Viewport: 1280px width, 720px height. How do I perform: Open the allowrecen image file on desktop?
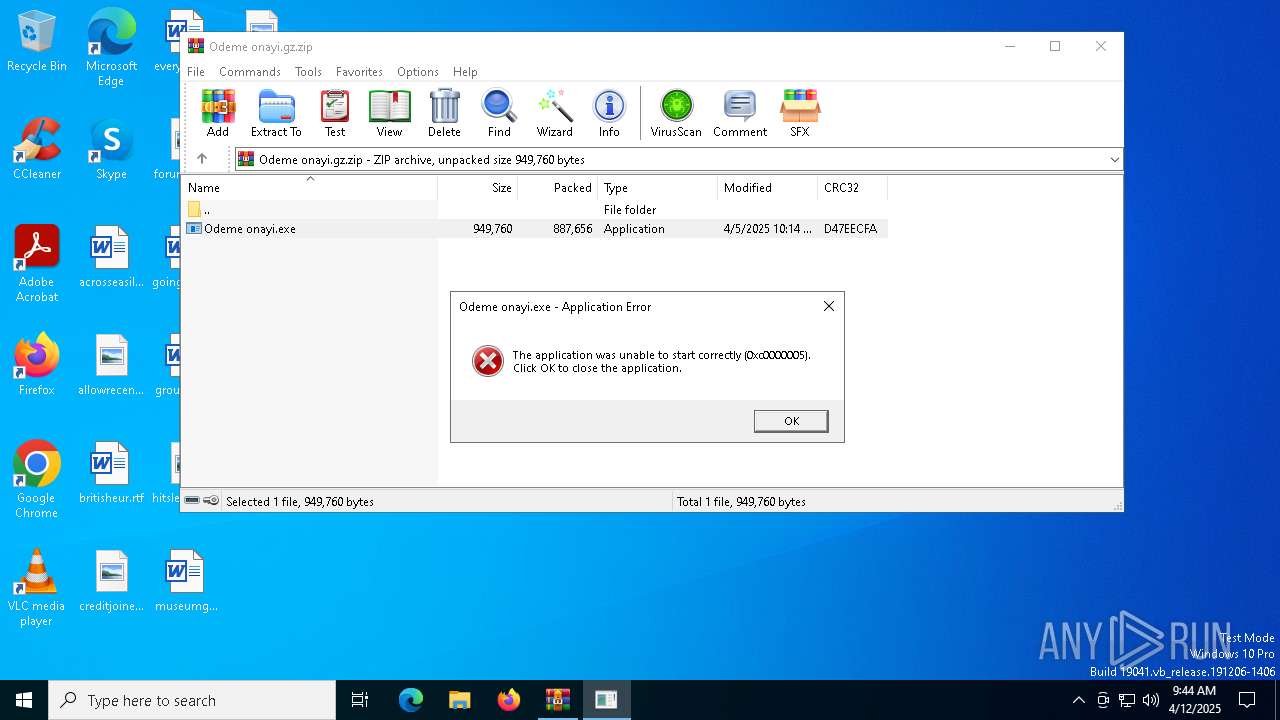coord(111,365)
